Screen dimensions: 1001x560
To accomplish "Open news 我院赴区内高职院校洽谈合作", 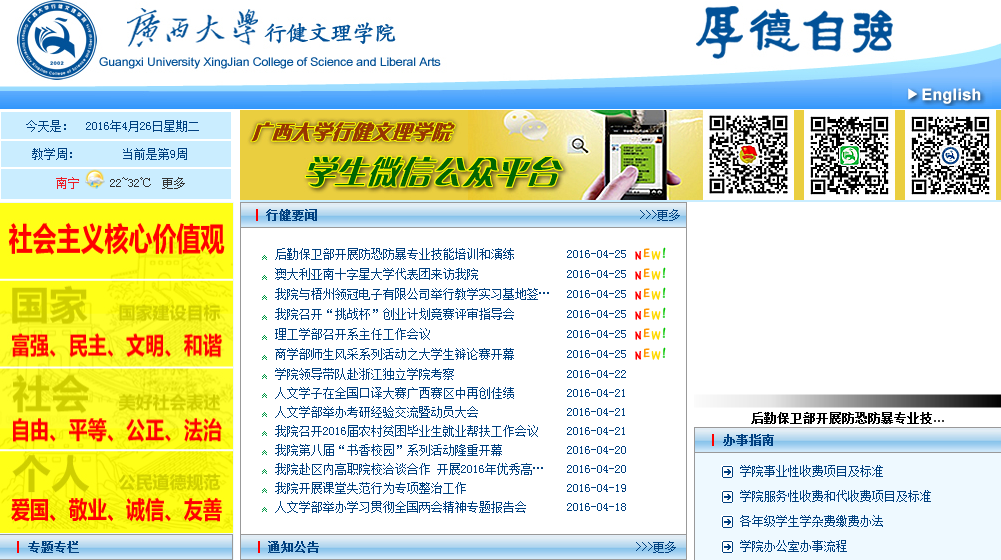I will (x=409, y=469).
